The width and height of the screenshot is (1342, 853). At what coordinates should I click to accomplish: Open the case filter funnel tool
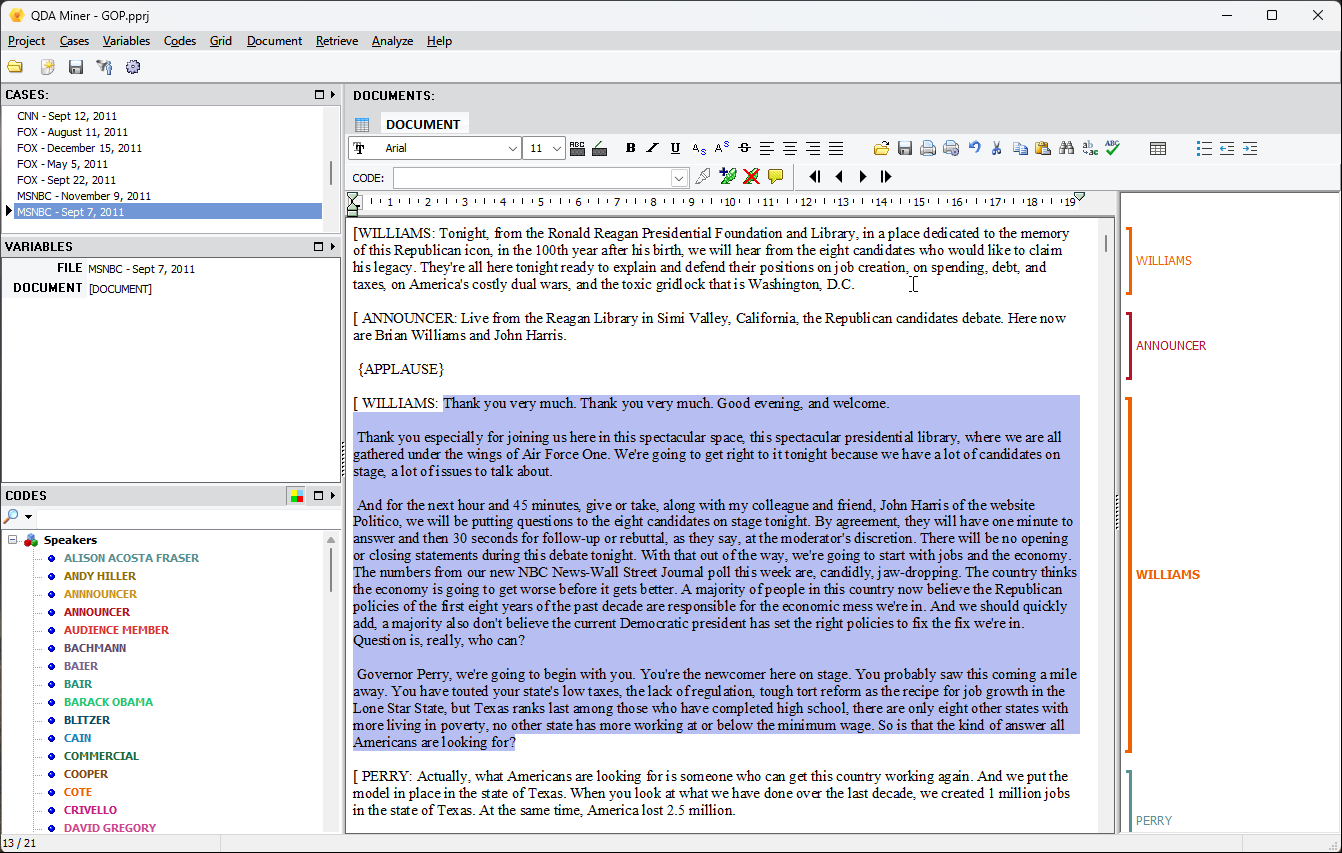(x=104, y=67)
